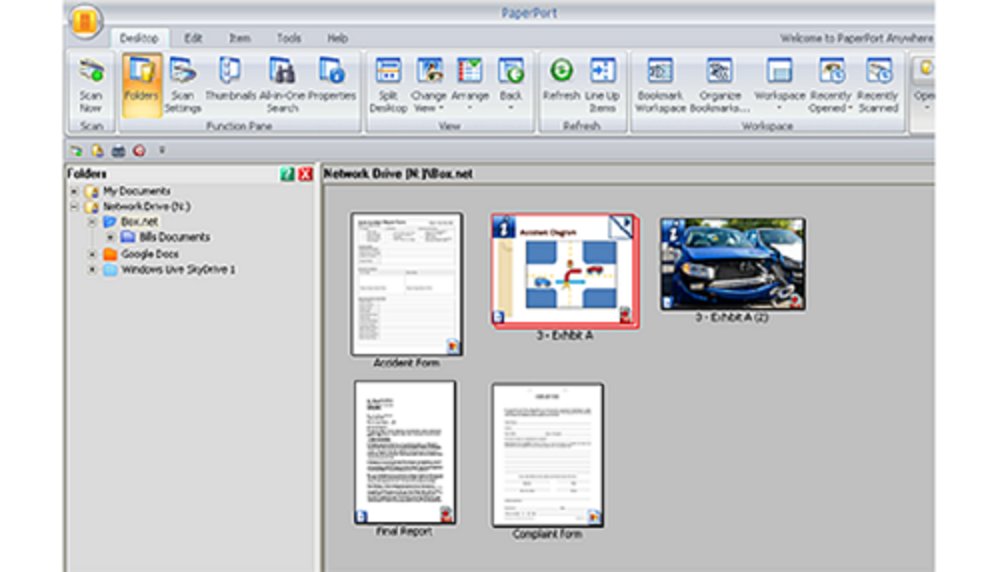Open the Recently Opened dropdown
Viewport: 1000px width, 572px height.
click(831, 85)
